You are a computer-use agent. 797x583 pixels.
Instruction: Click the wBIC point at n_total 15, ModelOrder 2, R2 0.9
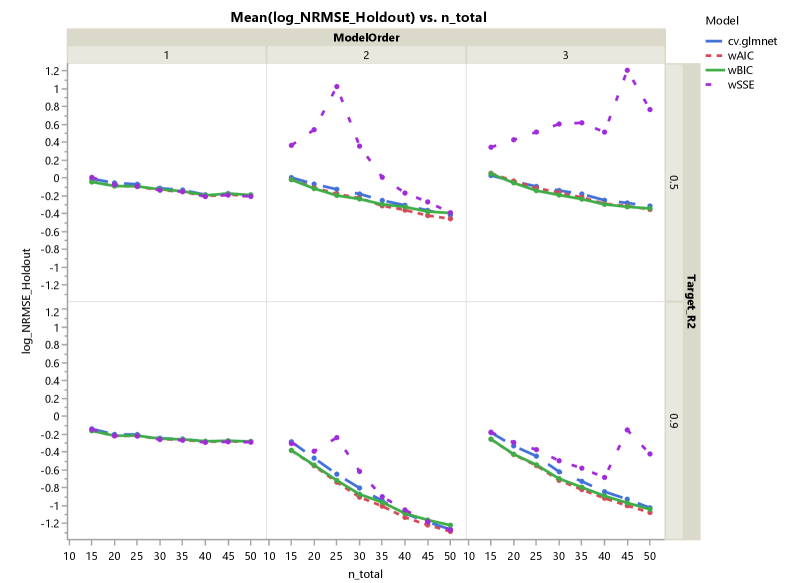pos(291,450)
